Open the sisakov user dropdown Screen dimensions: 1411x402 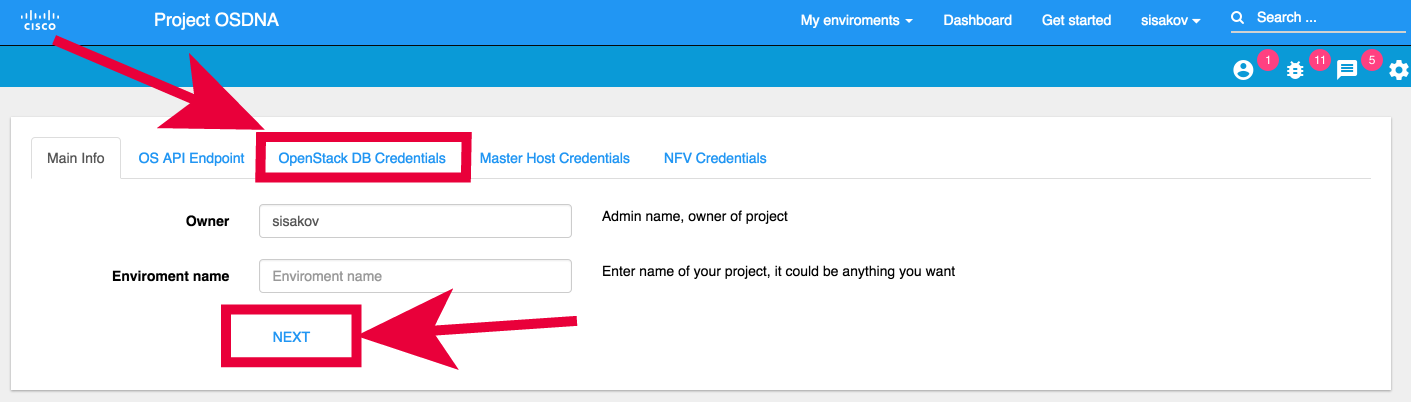tap(1171, 20)
